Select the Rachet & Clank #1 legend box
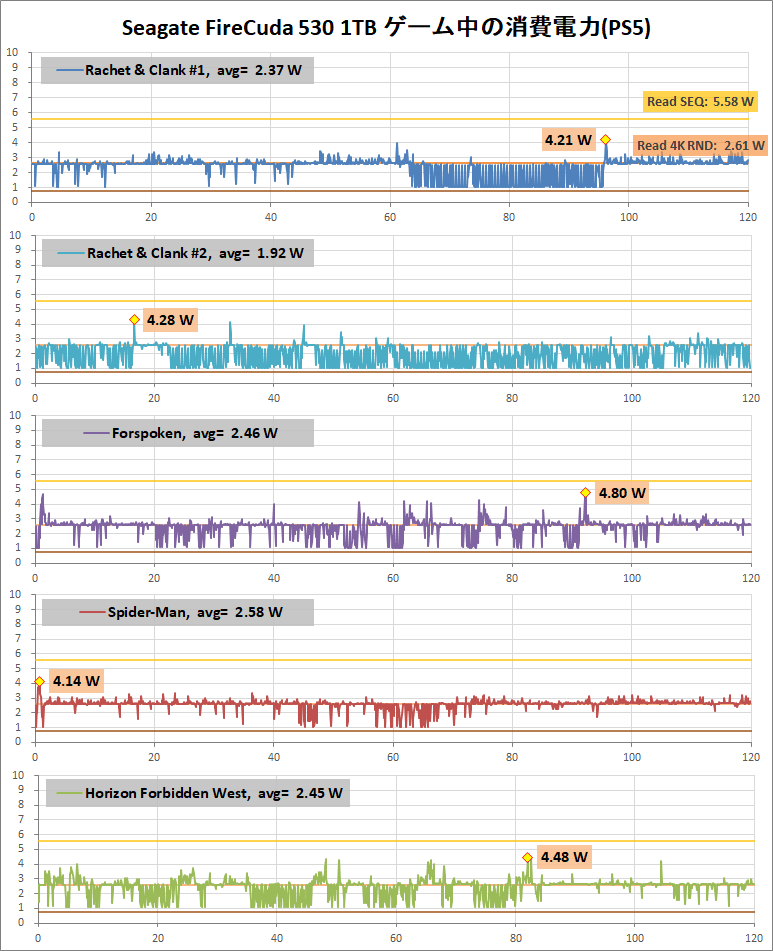This screenshot has width=773, height=951. tap(177, 70)
